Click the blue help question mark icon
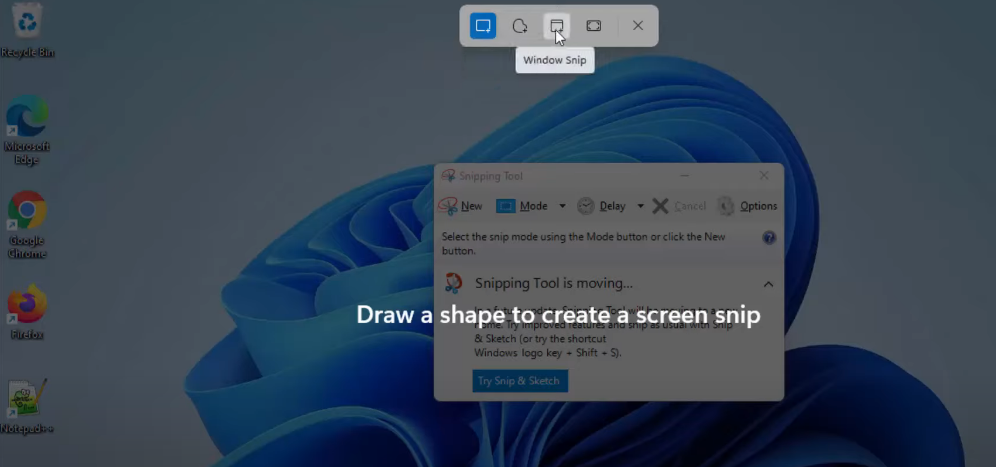Image resolution: width=996 pixels, height=467 pixels. [x=769, y=238]
